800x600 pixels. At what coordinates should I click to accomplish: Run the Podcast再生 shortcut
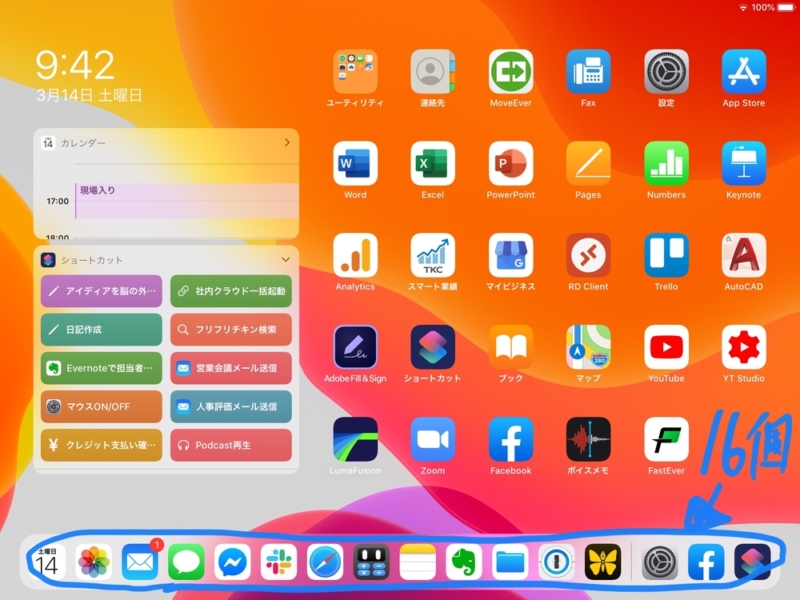(x=231, y=445)
